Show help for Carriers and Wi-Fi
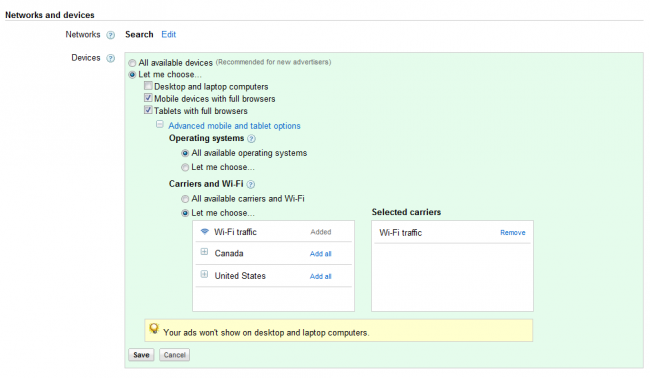Viewport: 650px width, 378px height. (x=251, y=184)
